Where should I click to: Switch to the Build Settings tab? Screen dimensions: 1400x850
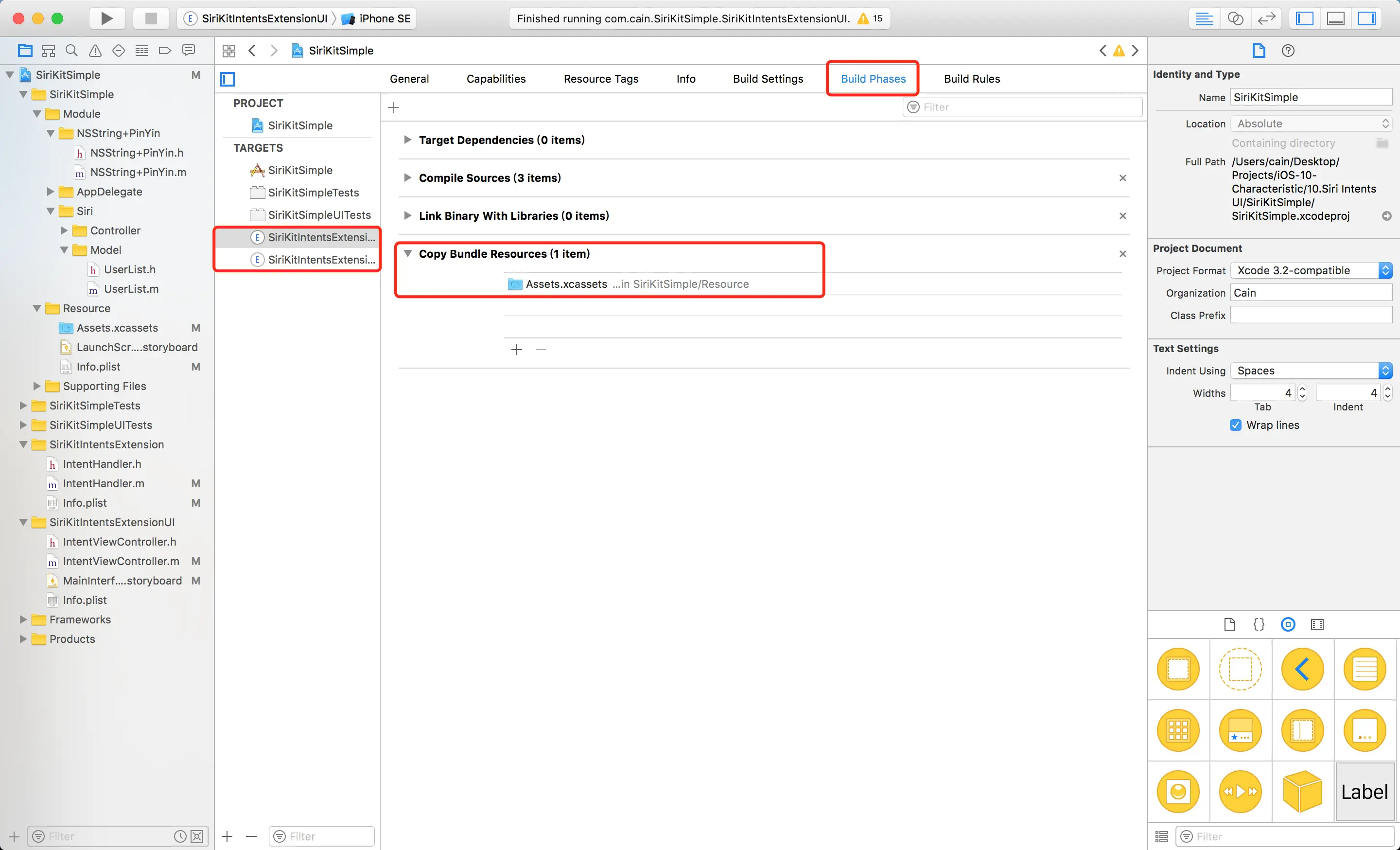click(768, 79)
